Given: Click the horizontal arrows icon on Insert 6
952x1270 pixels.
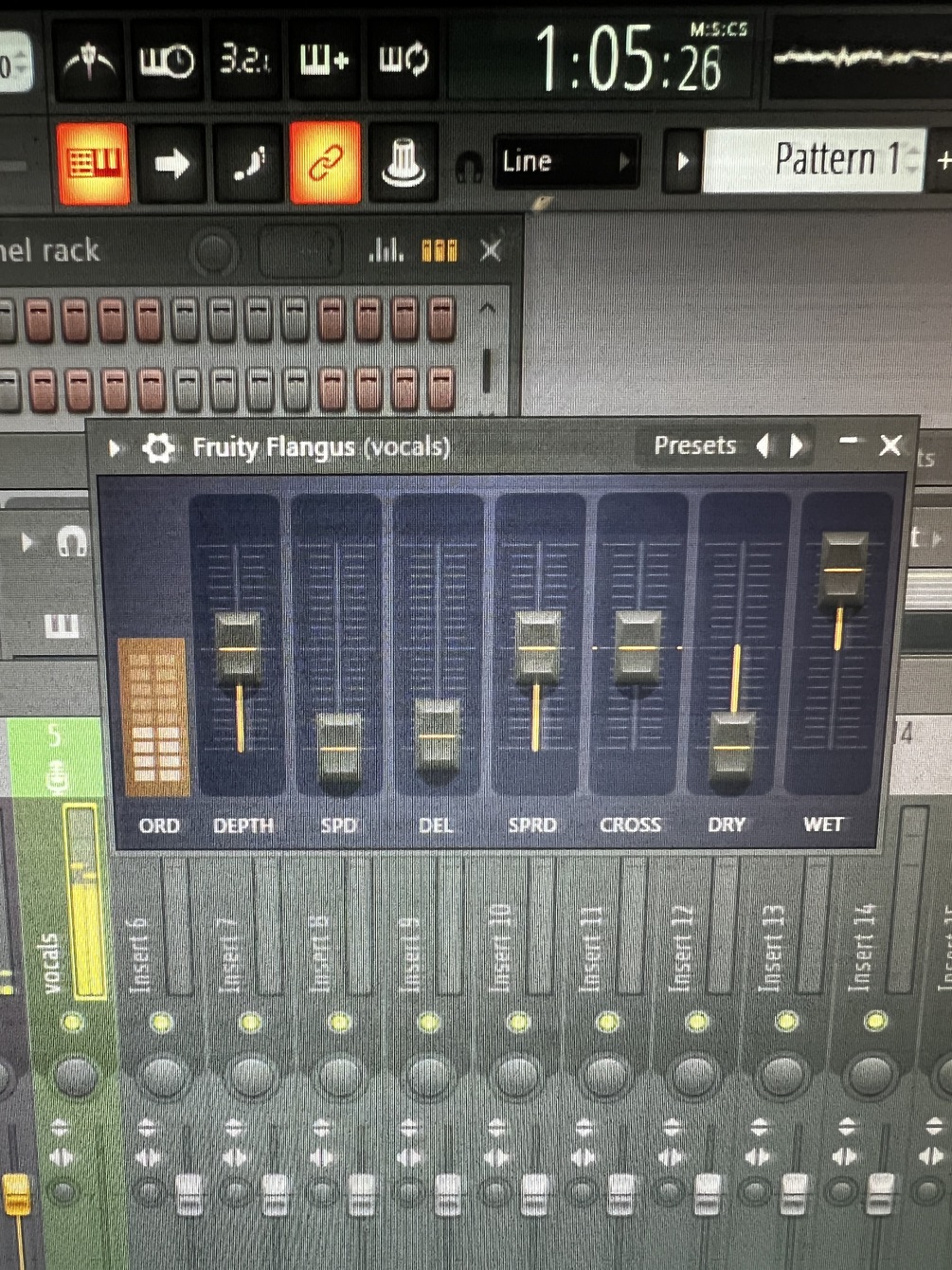Looking at the screenshot, I should click(x=147, y=1157).
